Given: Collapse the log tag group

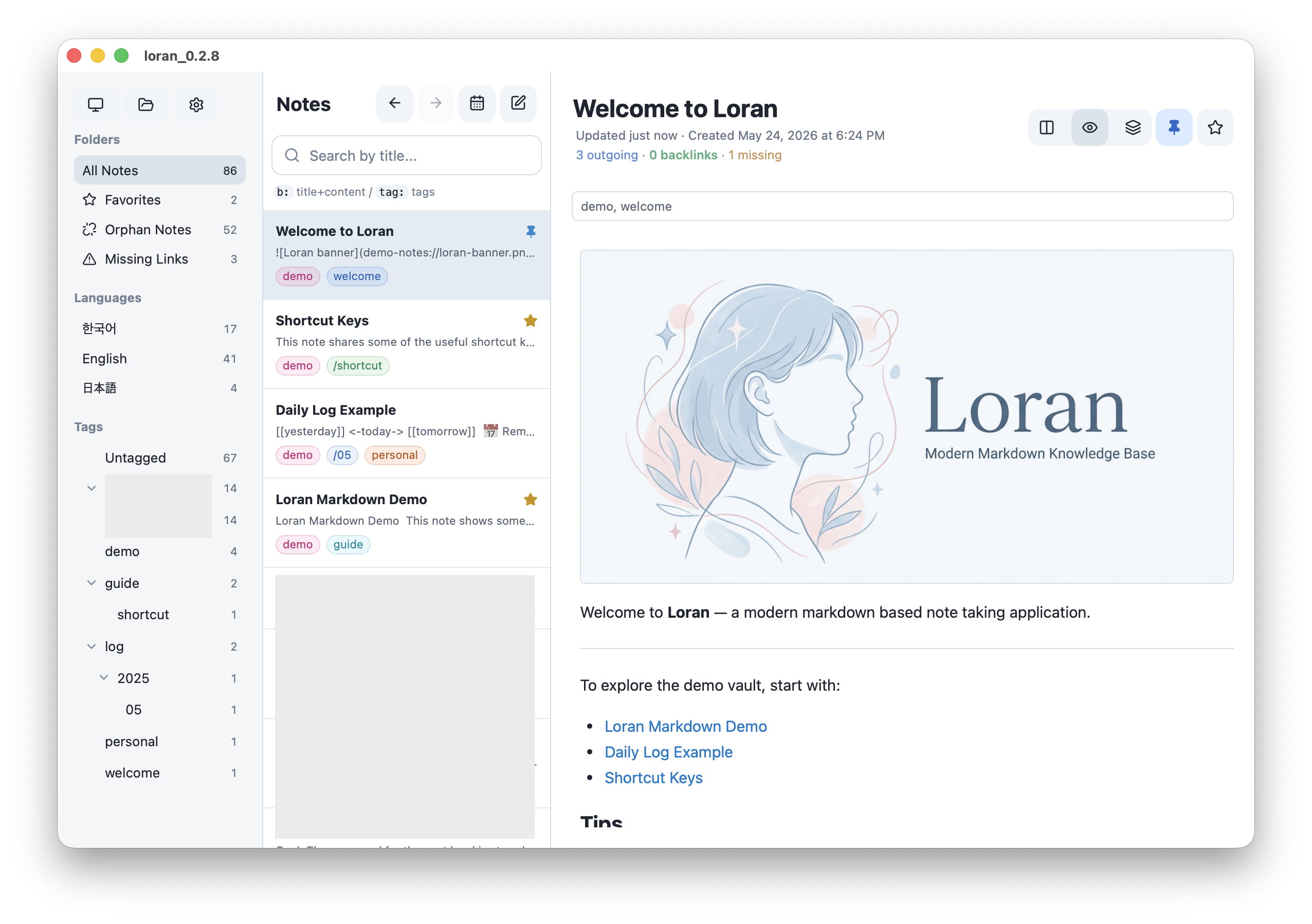Looking at the screenshot, I should pyautogui.click(x=92, y=646).
